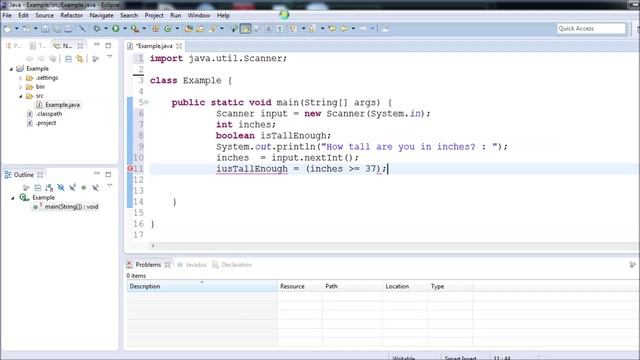Select main(String[]) : void in Outline
The height and width of the screenshot is (360, 640).
pos(66,207)
